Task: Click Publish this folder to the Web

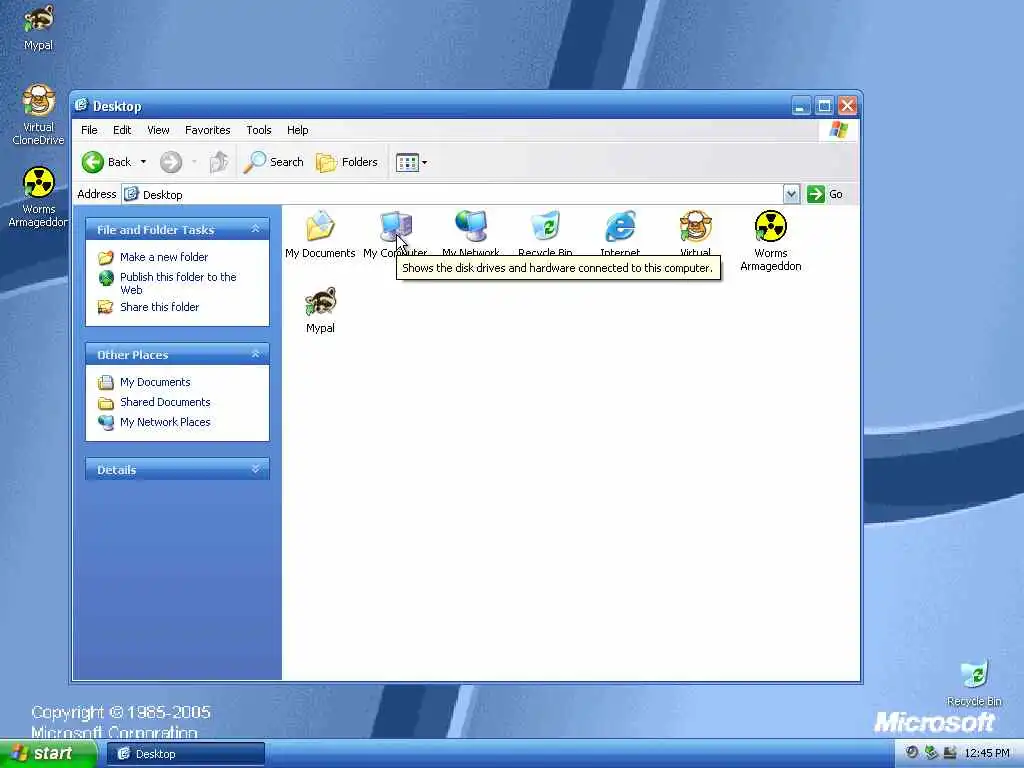Action: tap(178, 283)
